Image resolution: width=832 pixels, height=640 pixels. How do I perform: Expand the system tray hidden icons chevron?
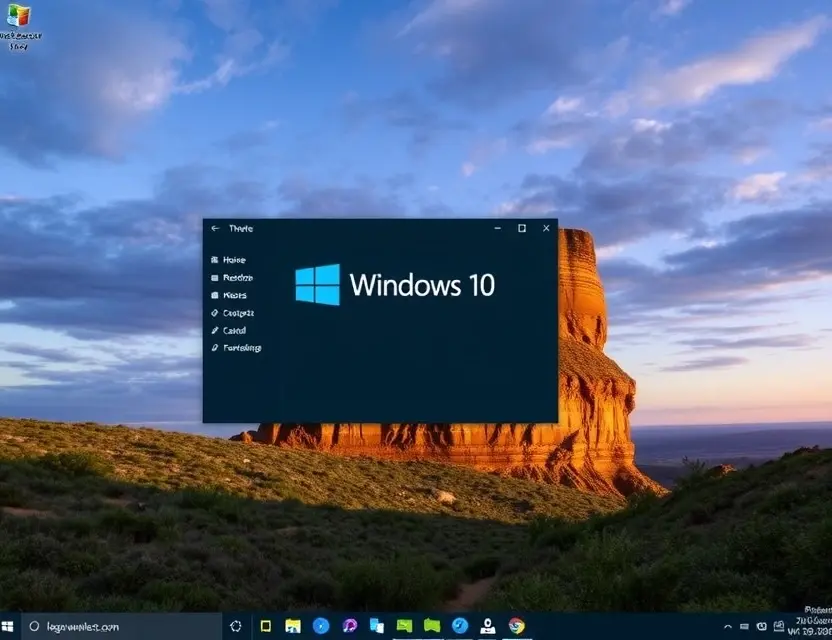tap(728, 627)
